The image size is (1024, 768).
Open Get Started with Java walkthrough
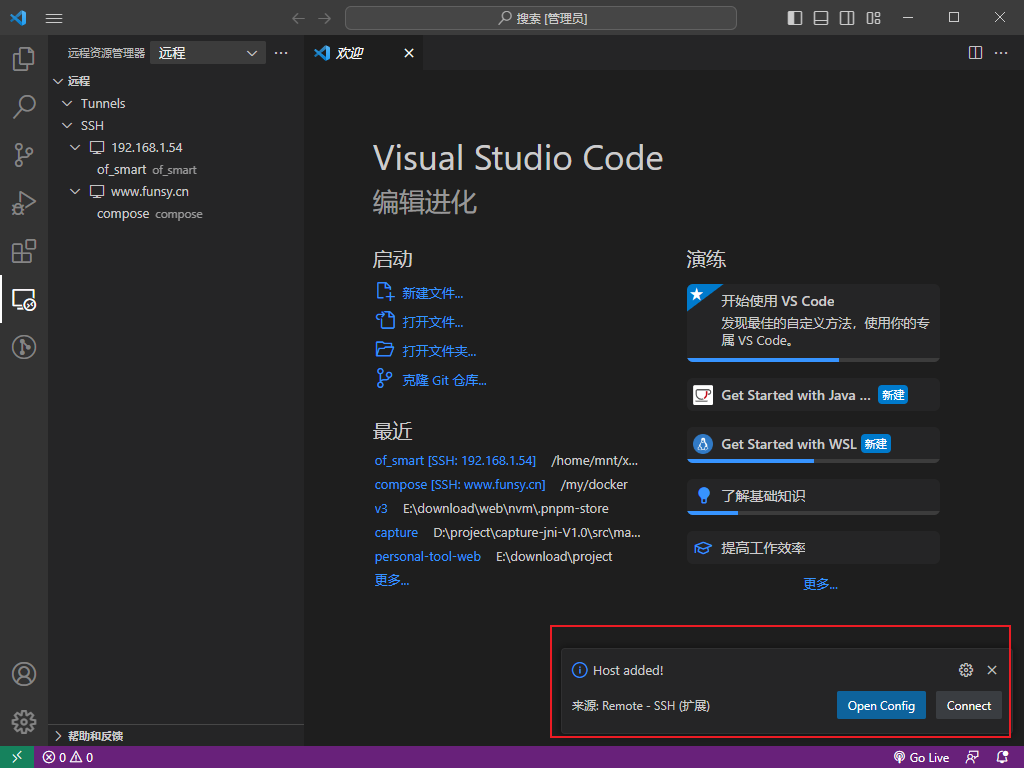point(813,395)
